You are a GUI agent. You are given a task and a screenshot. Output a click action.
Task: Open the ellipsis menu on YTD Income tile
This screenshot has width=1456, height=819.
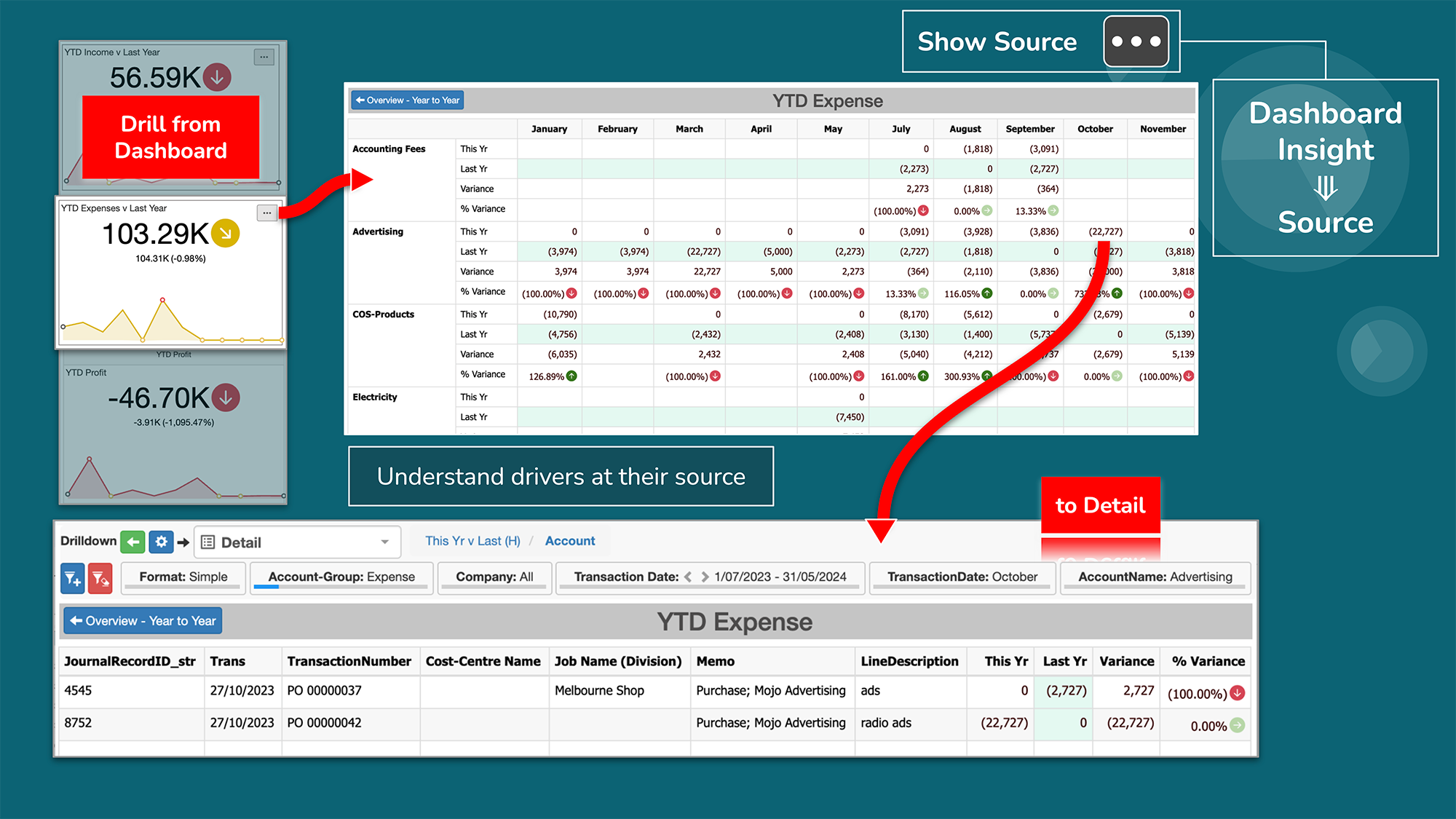pyautogui.click(x=264, y=56)
